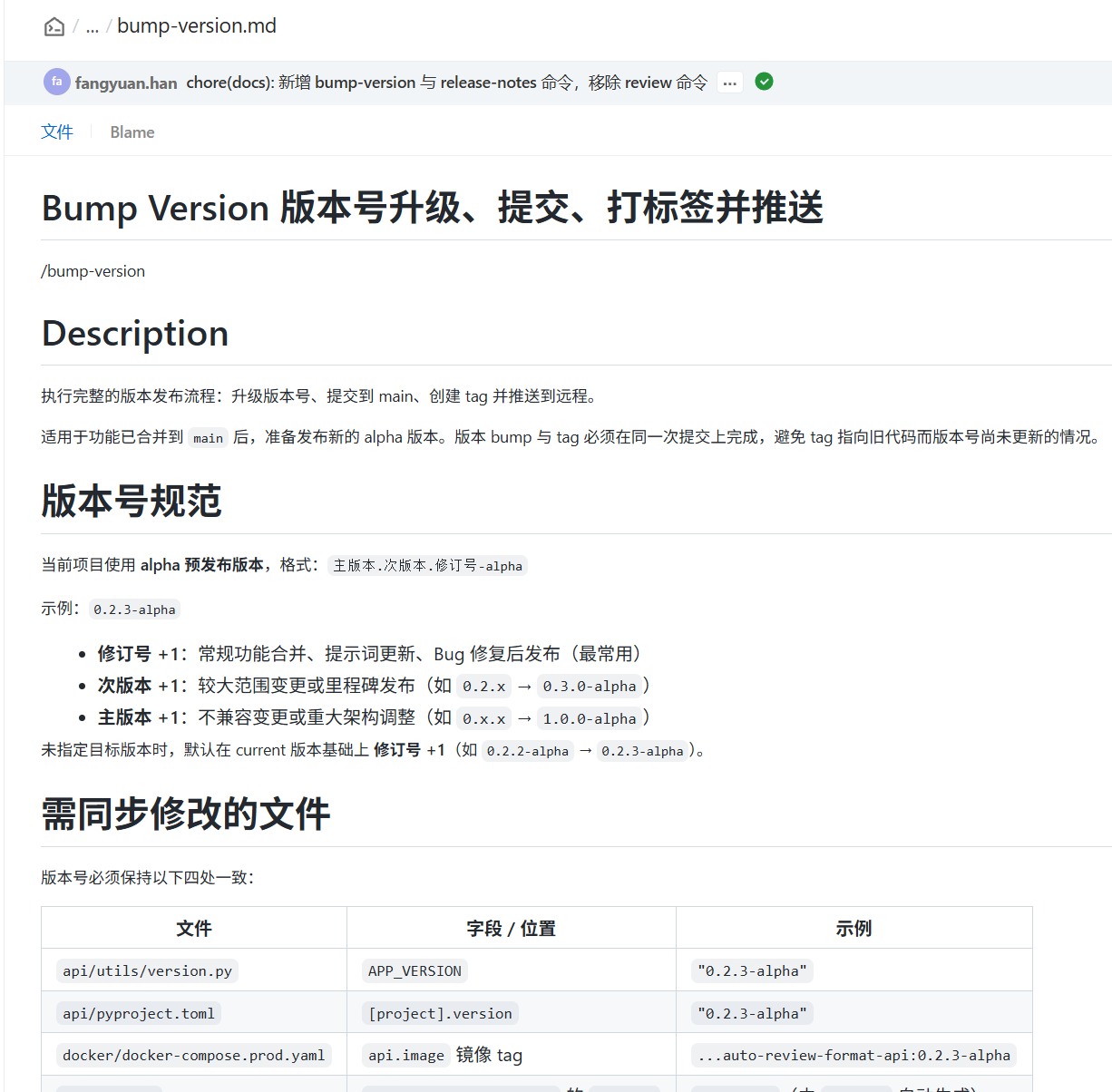Switch to the 文件 tab

(57, 132)
